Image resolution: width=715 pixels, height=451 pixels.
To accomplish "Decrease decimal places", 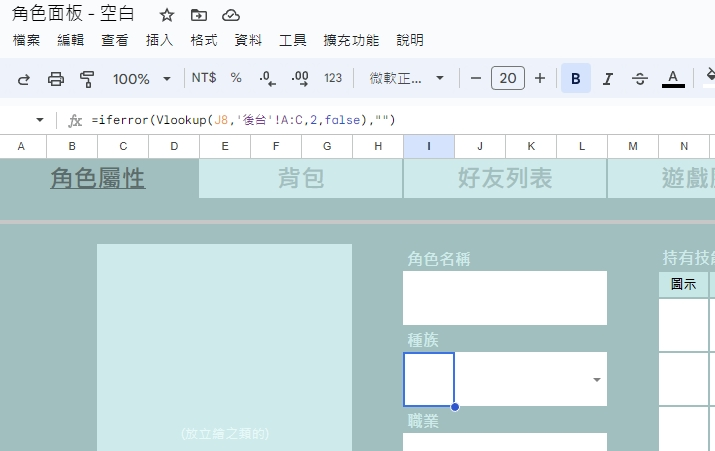I will click(267, 78).
